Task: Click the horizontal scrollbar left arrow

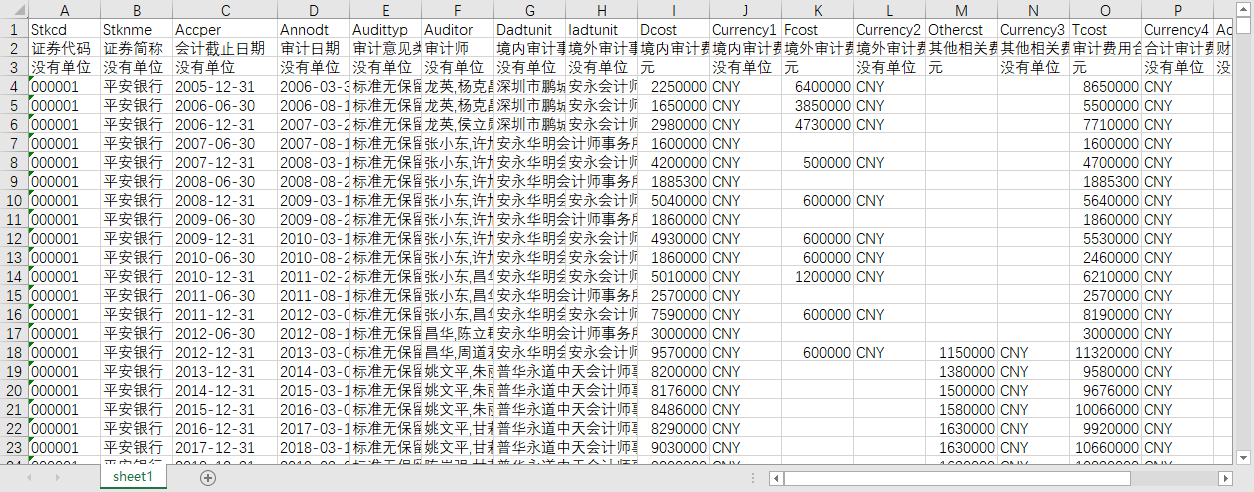Action: point(776,478)
